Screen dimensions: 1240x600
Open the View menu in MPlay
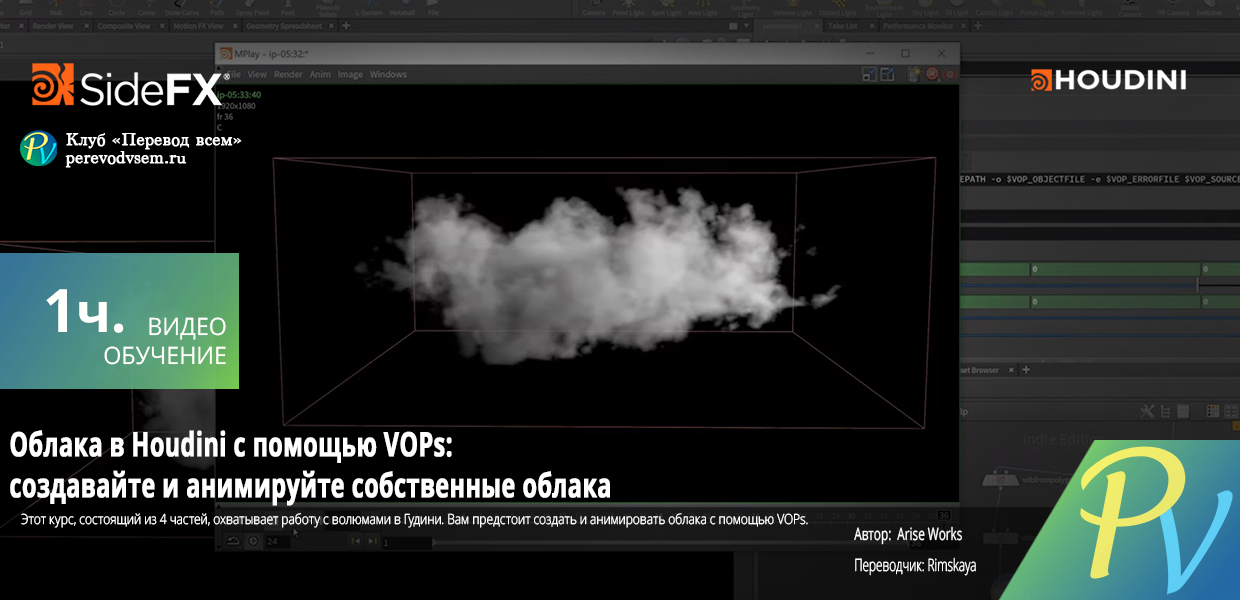[257, 75]
